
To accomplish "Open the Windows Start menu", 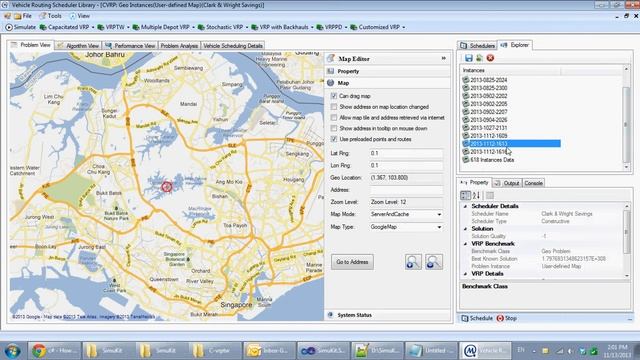I will [13, 351].
